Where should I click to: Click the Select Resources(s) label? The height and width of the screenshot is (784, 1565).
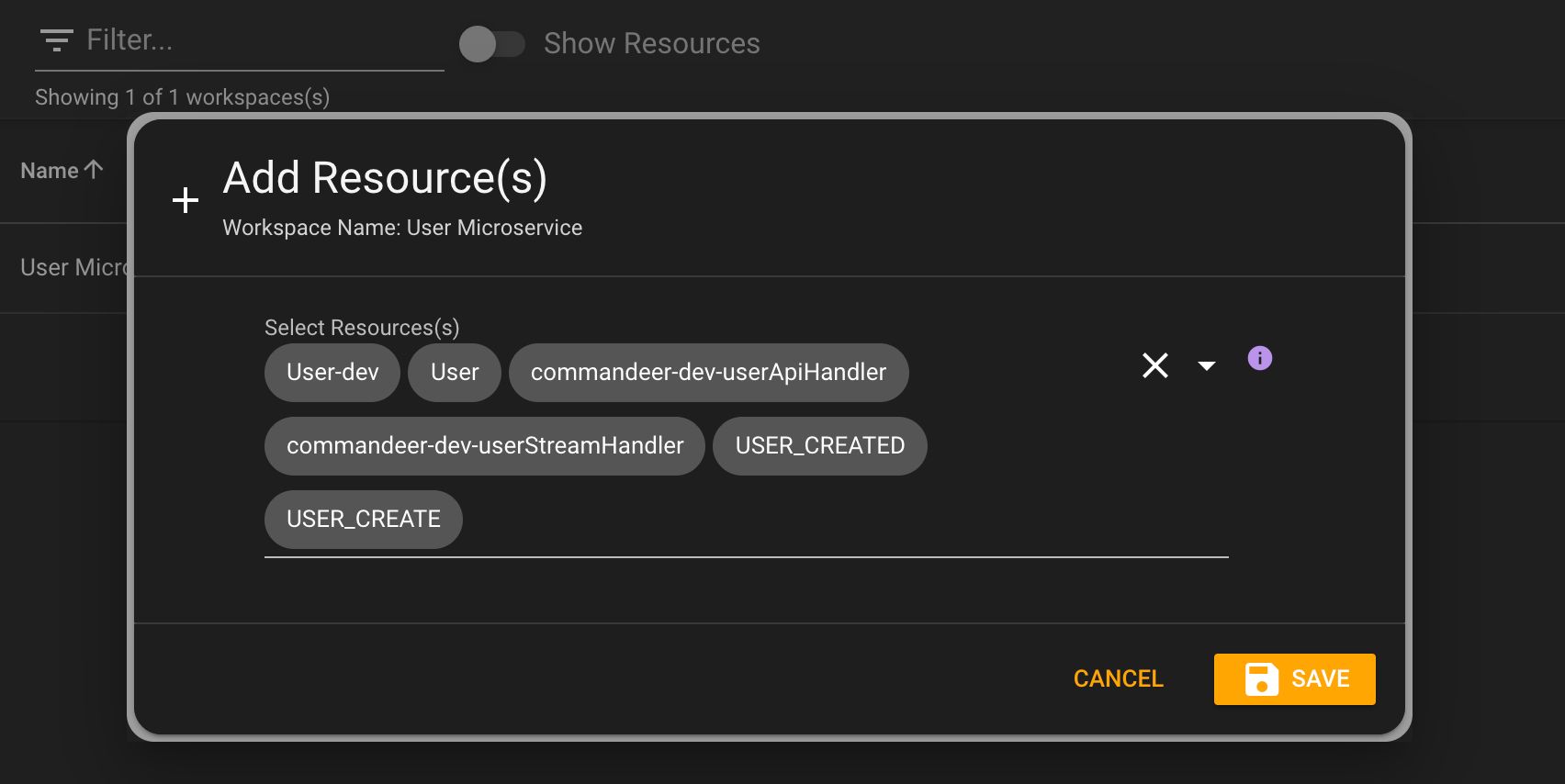point(362,328)
